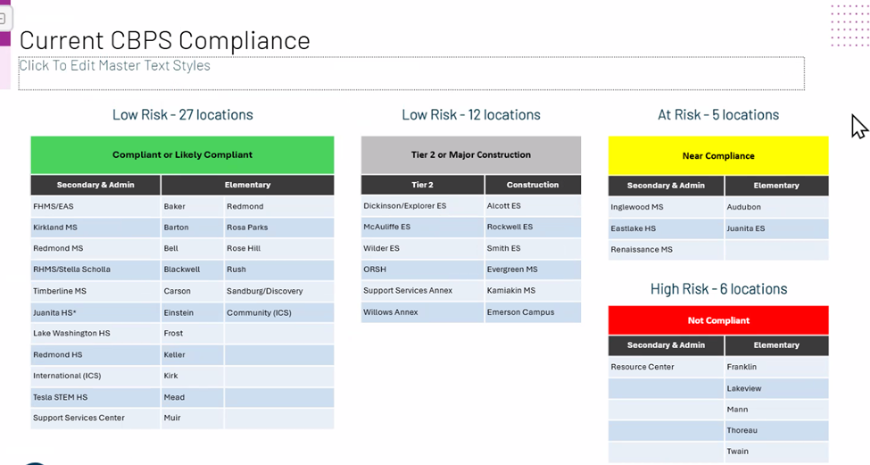
Task: Click the green Compliant or Likely Compliant header
Action: point(182,155)
